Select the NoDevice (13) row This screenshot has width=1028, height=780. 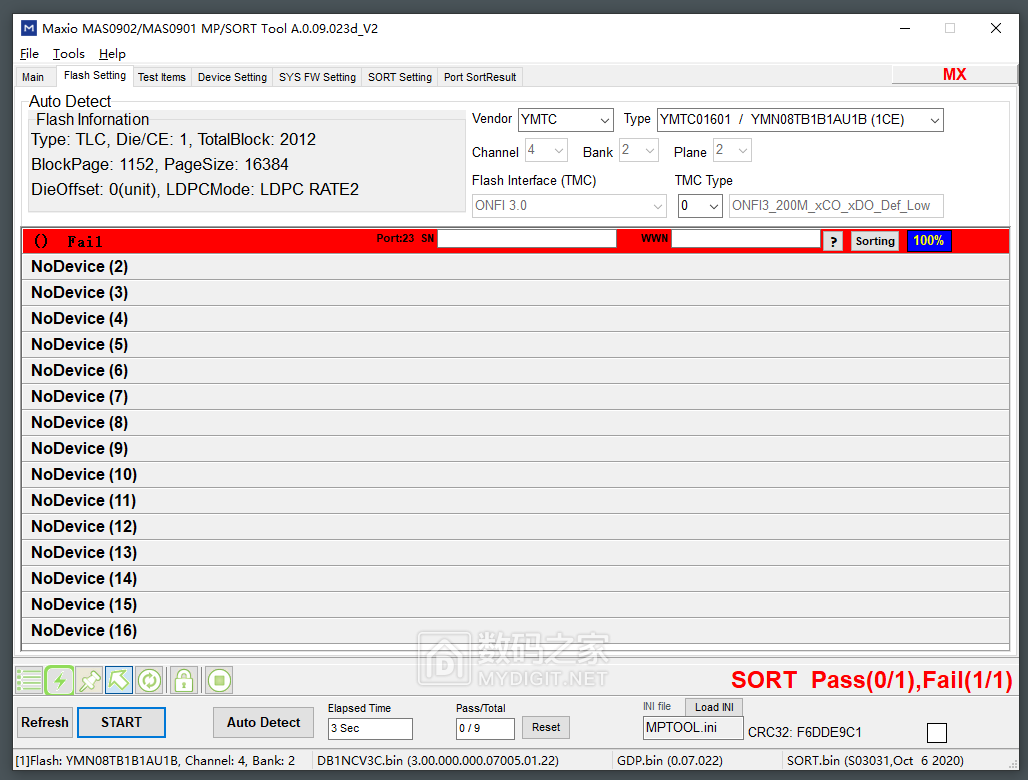515,553
